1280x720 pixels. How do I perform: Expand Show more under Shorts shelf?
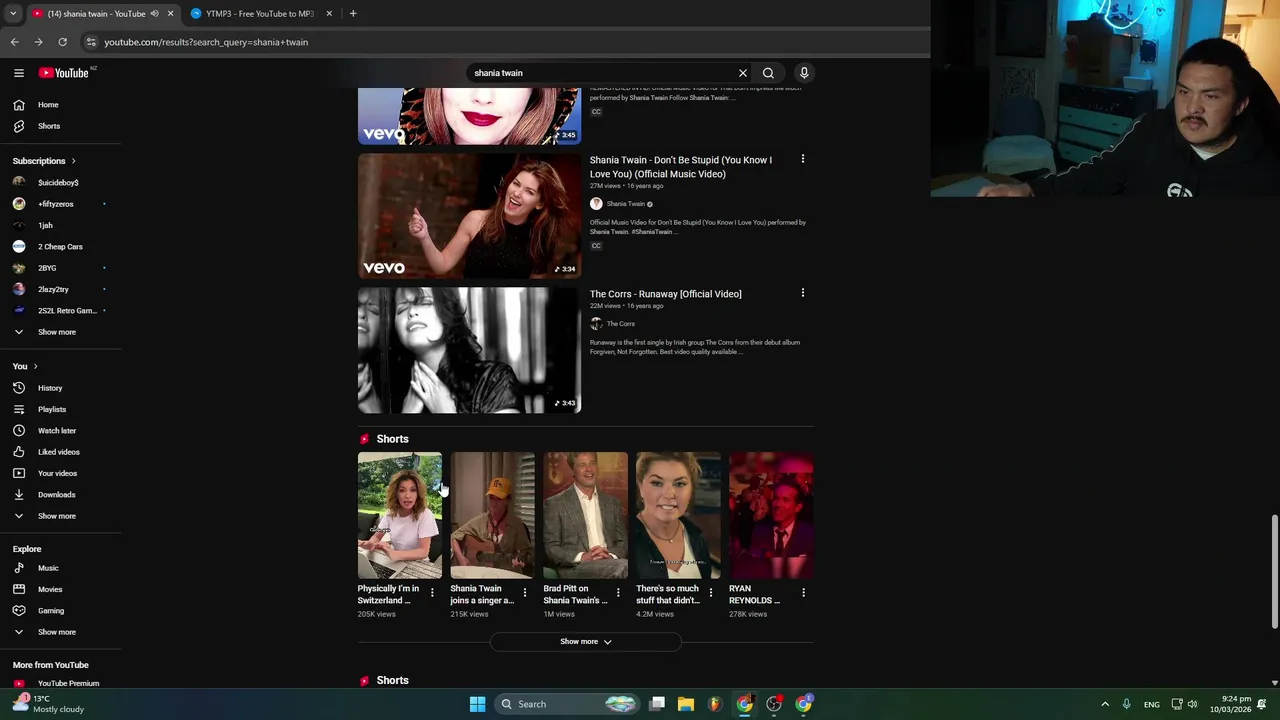(586, 642)
